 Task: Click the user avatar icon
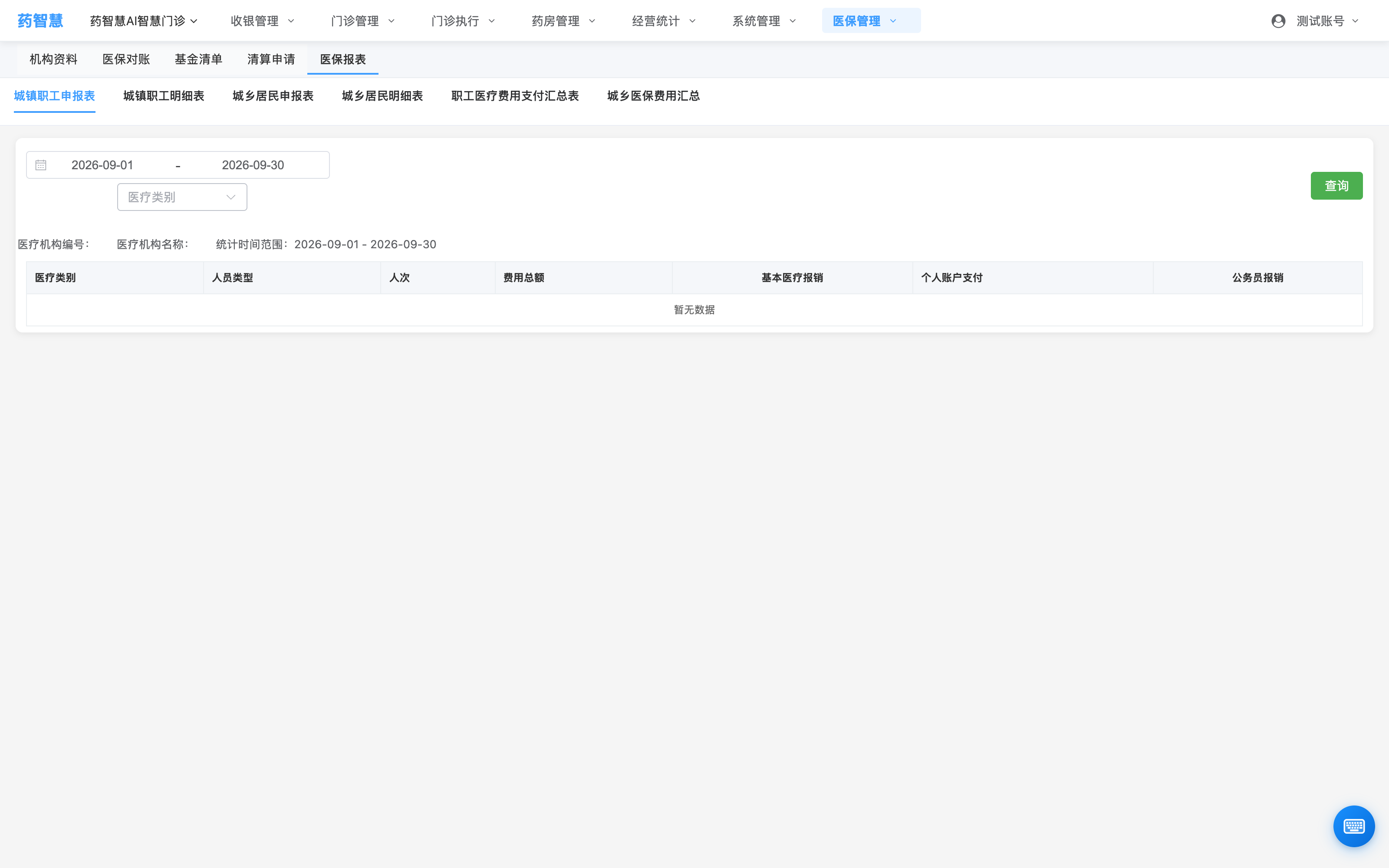click(x=1277, y=21)
